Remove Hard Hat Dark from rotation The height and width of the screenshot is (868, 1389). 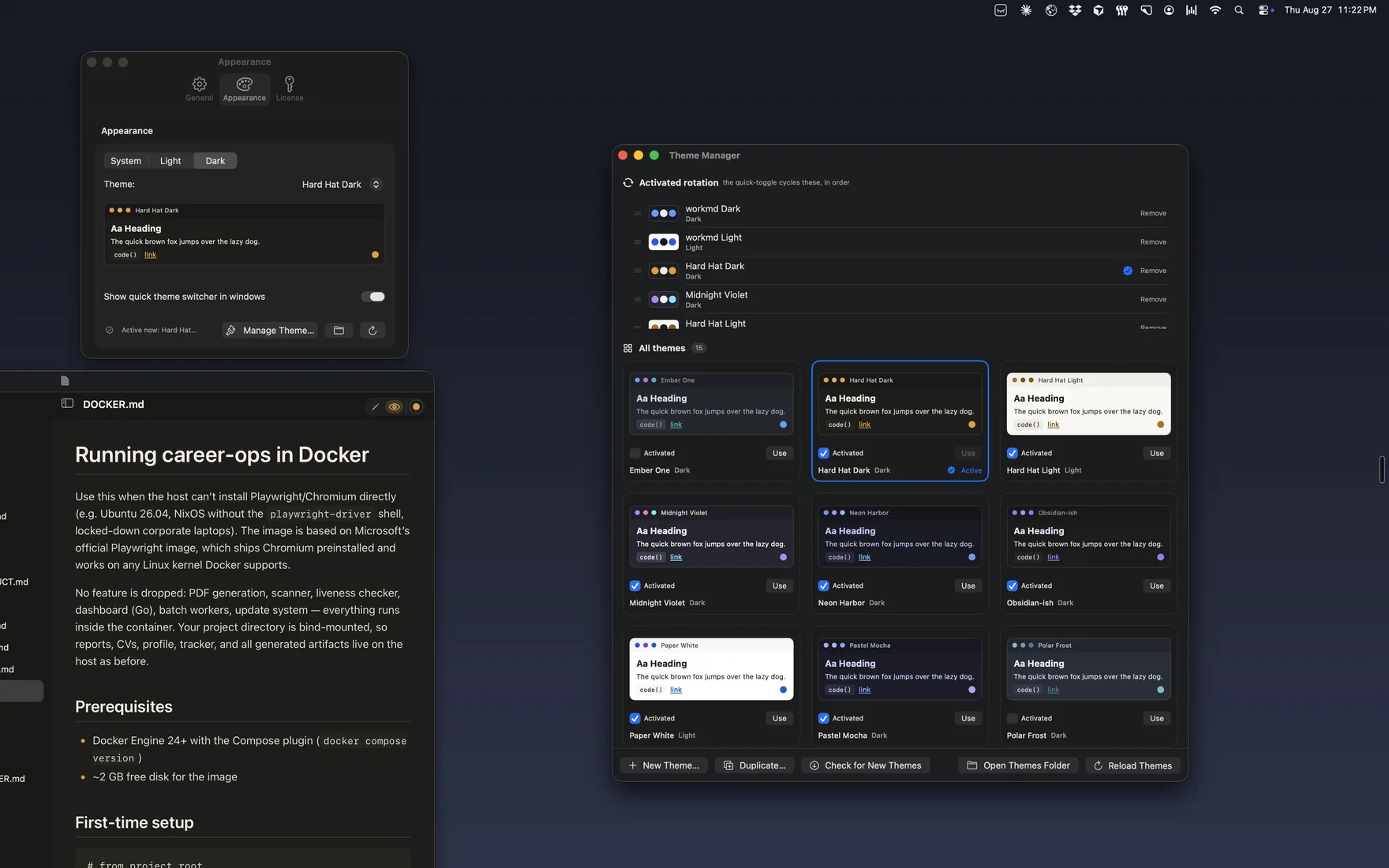pyautogui.click(x=1153, y=271)
